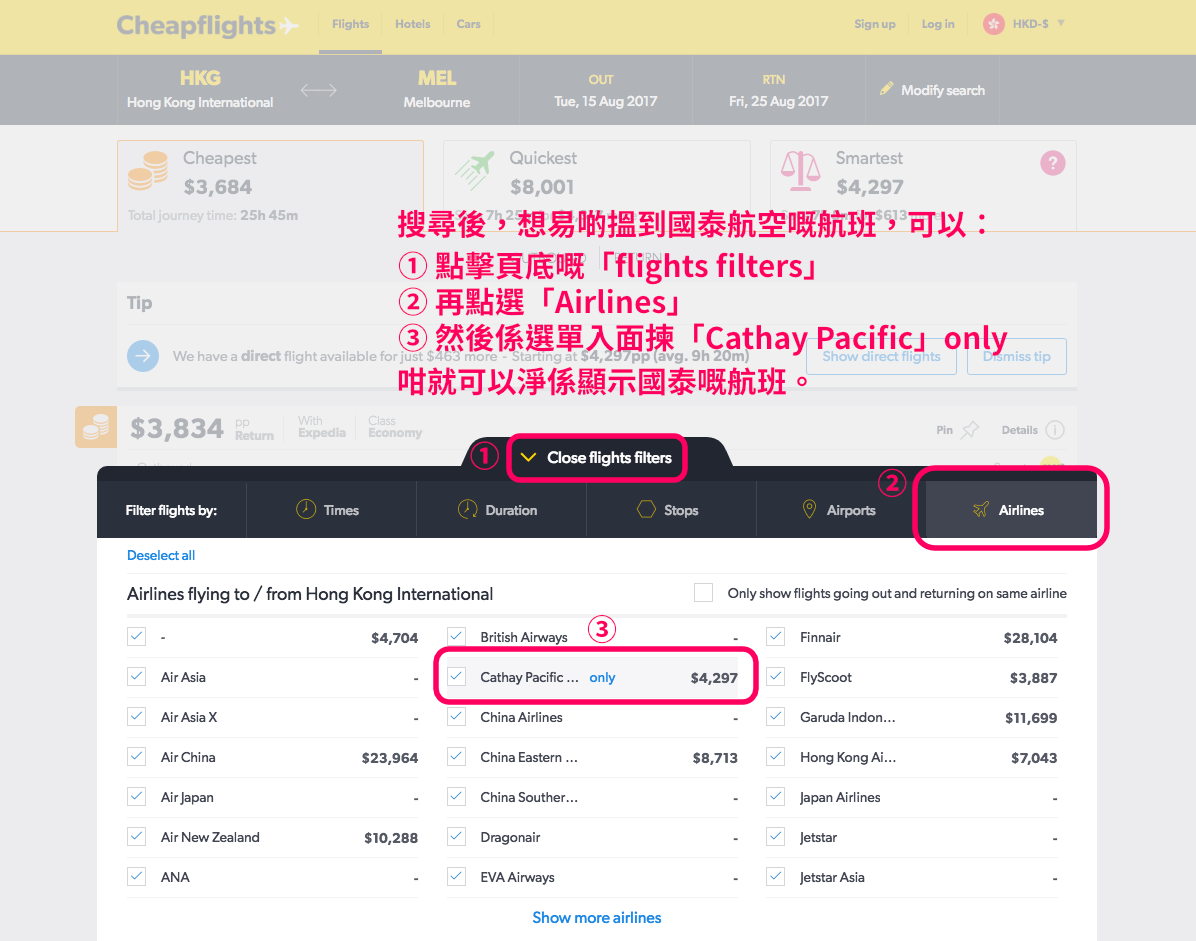Image resolution: width=1196 pixels, height=941 pixels.
Task: Click the OUT date Tue, 15 Aug 2017
Action: click(x=606, y=90)
